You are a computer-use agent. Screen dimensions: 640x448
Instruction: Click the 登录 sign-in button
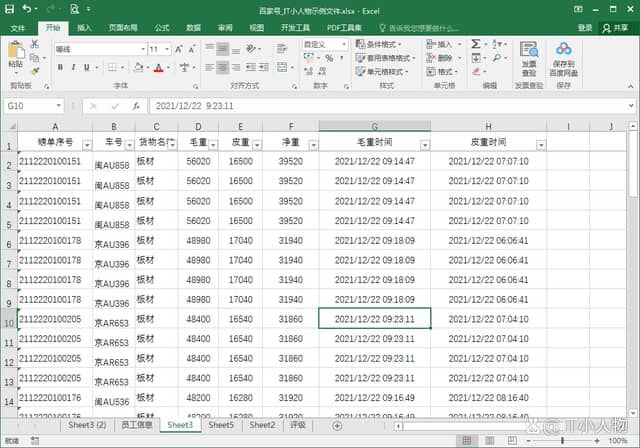(x=584, y=28)
